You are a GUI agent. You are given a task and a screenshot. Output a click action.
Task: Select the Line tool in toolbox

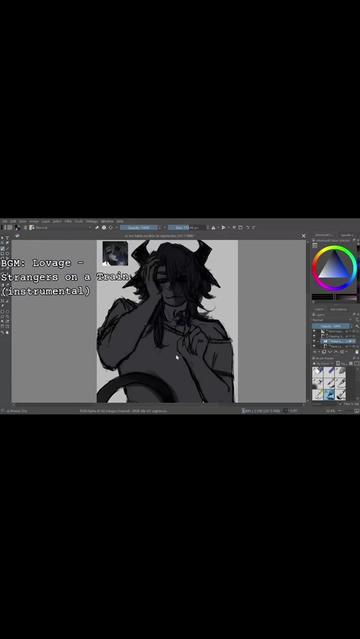[7, 249]
